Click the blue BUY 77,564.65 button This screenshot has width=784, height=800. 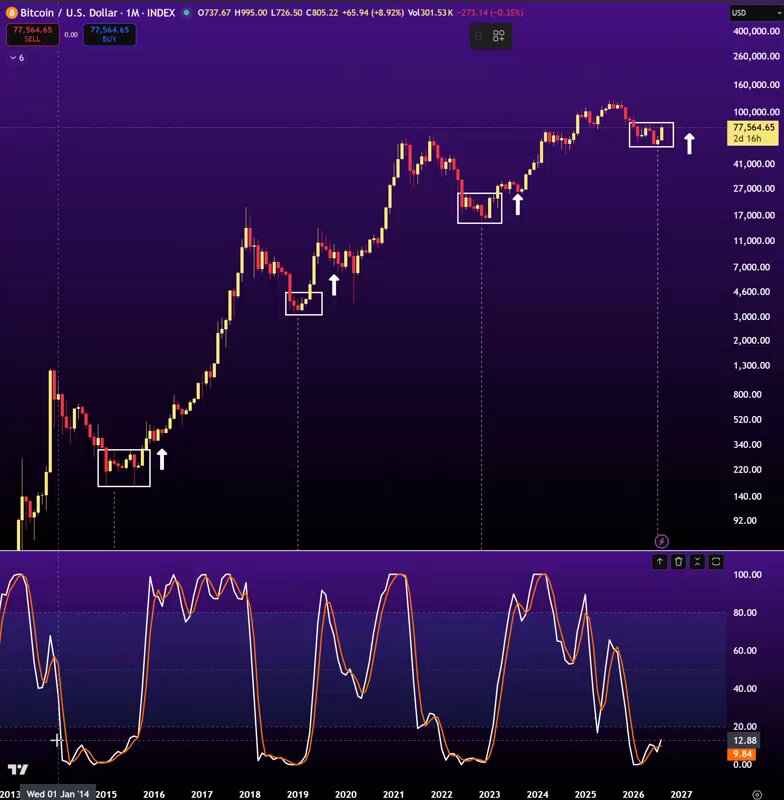pyautogui.click(x=110, y=34)
